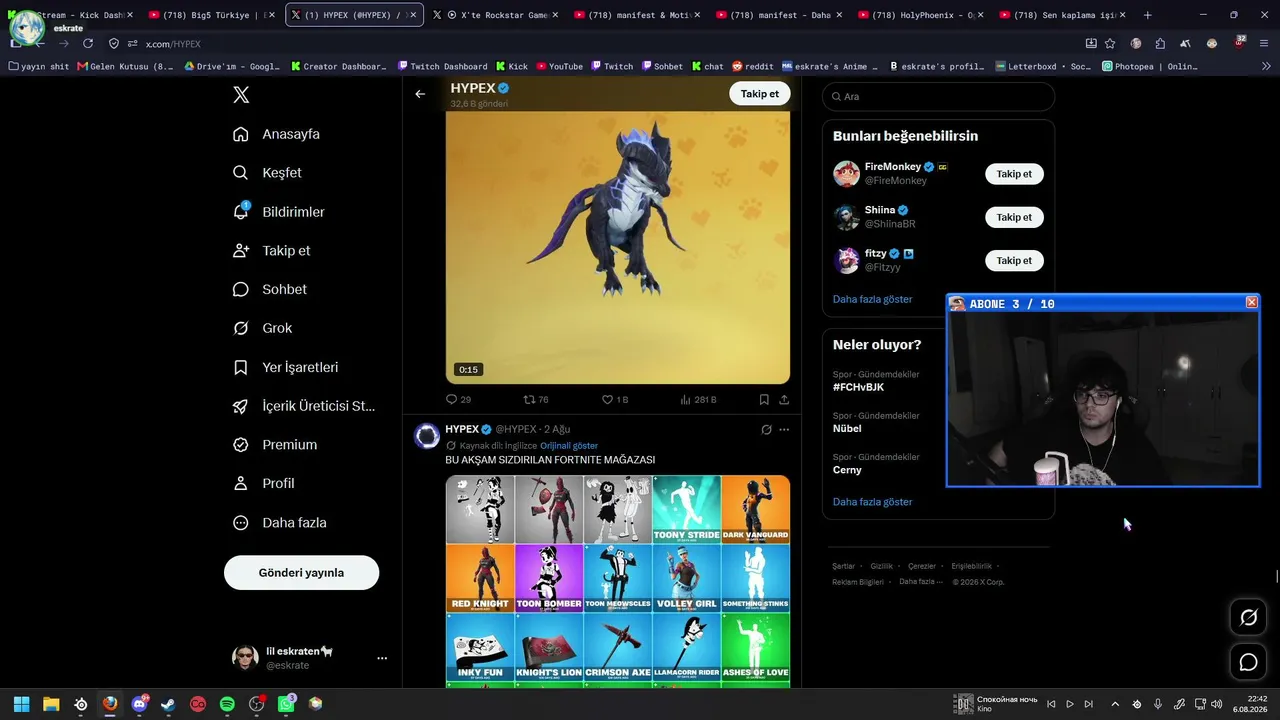Close the ABONE 3 / 10 overlay
Image resolution: width=1280 pixels, height=720 pixels.
[x=1251, y=303]
